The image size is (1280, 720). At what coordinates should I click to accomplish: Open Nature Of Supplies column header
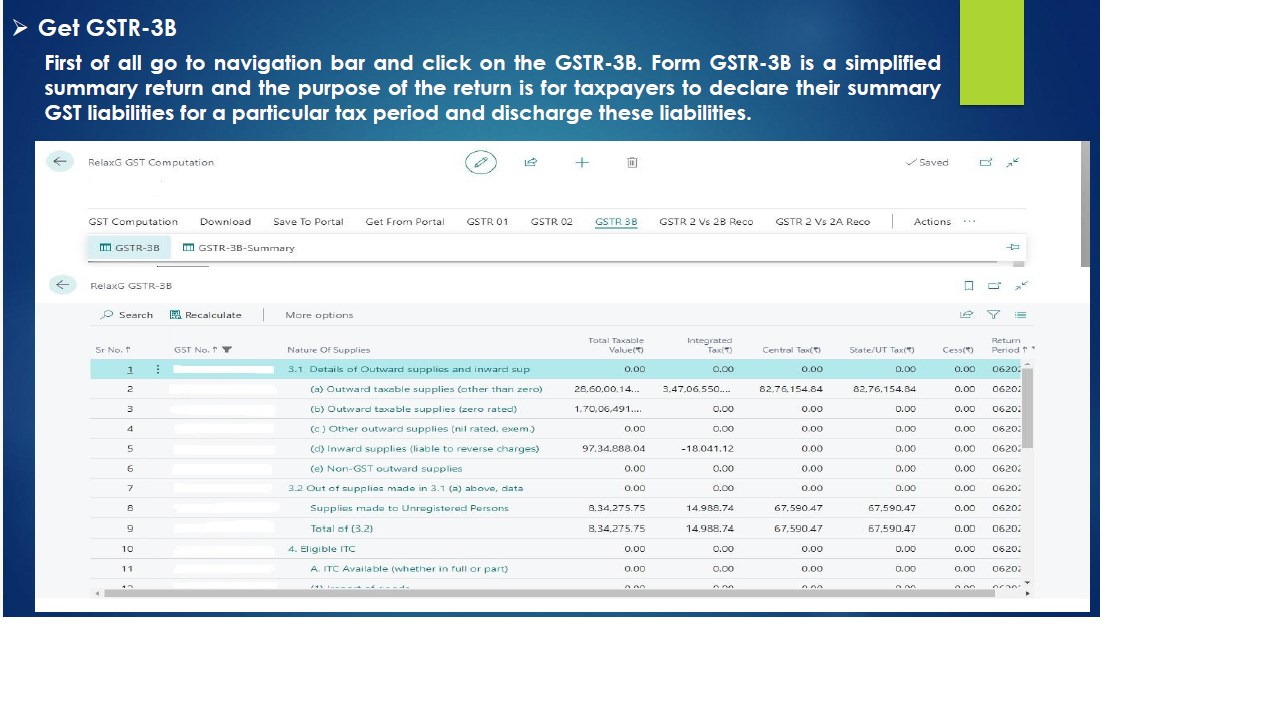pos(328,350)
